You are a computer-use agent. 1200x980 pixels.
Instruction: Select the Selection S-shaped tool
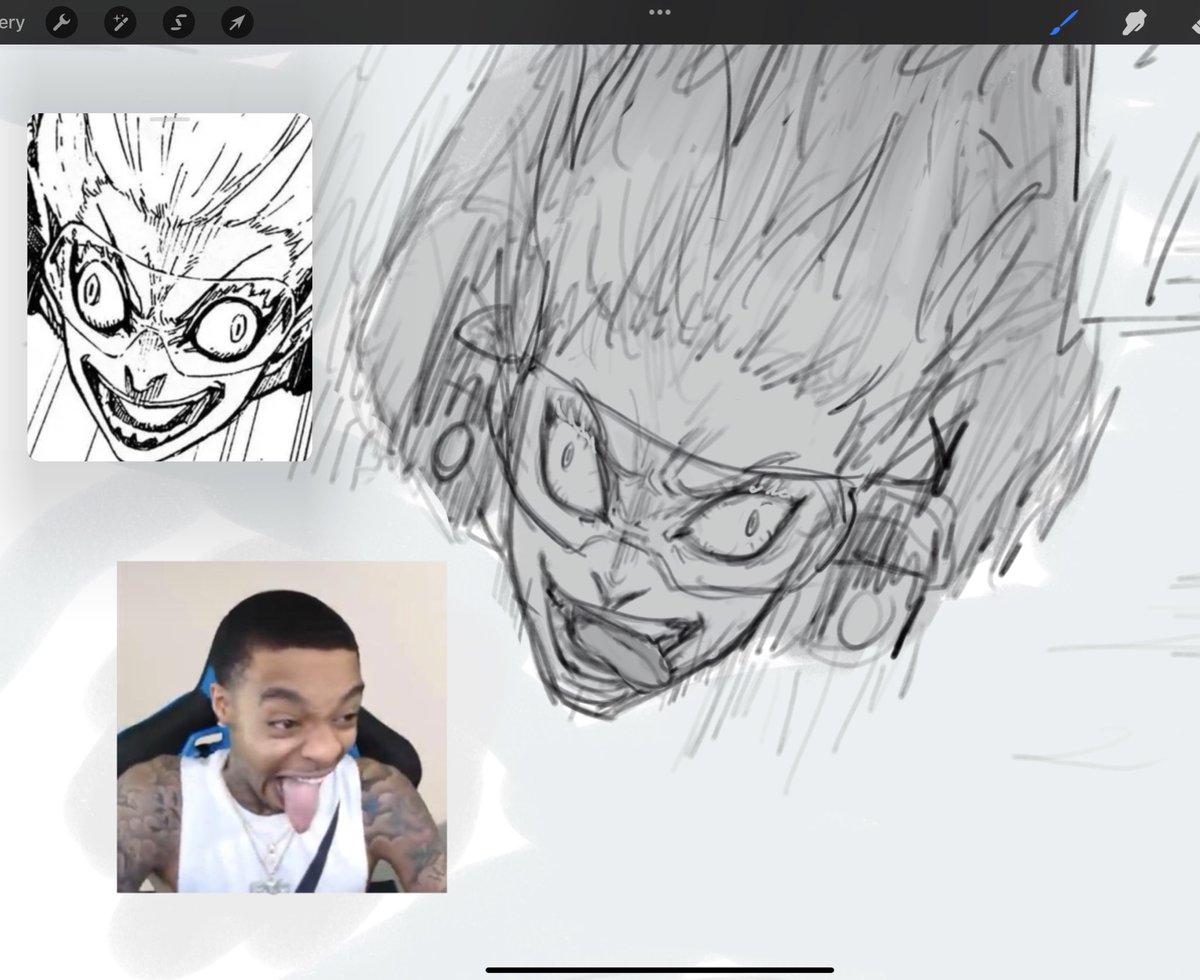point(179,22)
